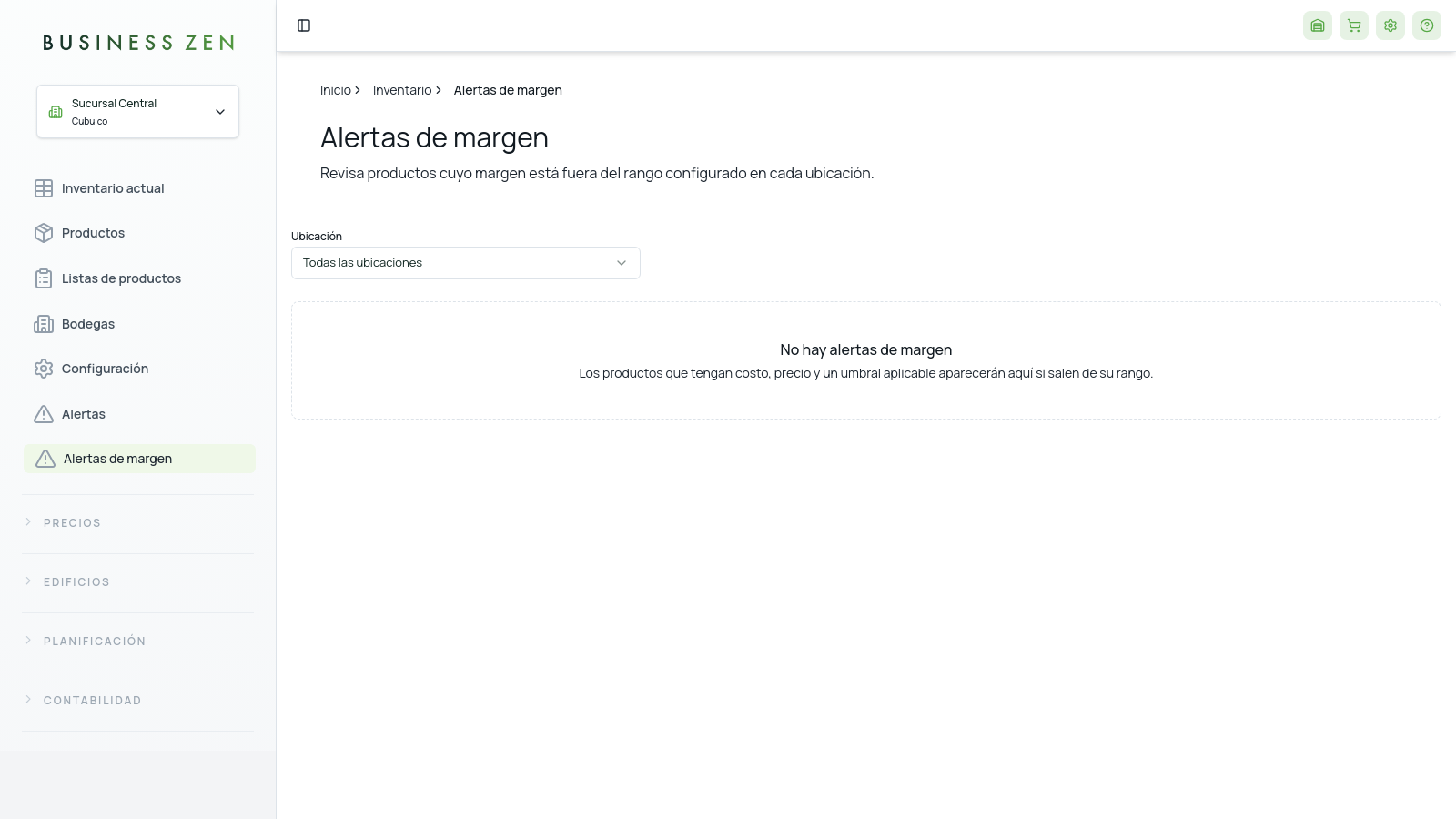Follow the Inventario breadcrumb link
This screenshot has width=1456, height=819.
tap(402, 90)
